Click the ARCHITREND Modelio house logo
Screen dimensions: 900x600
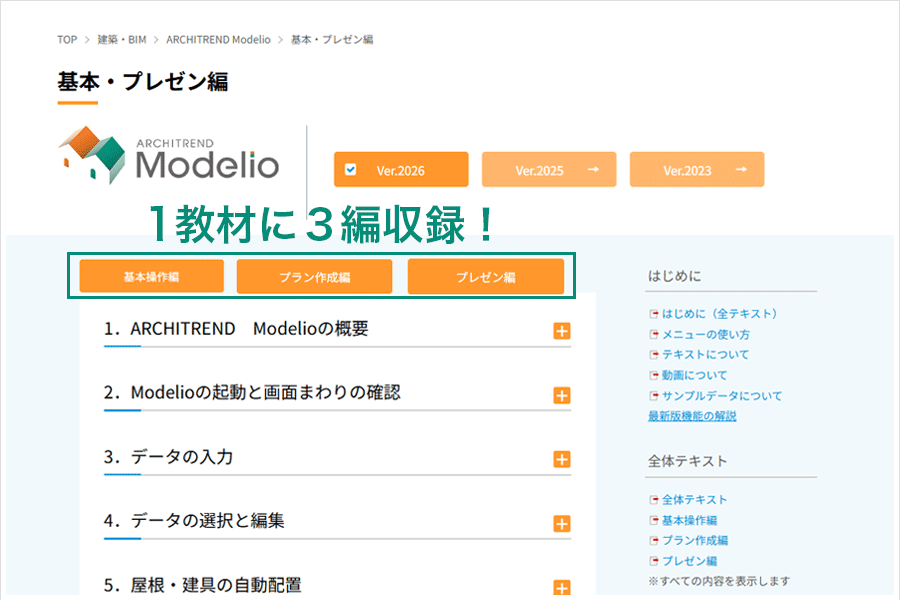click(x=92, y=155)
